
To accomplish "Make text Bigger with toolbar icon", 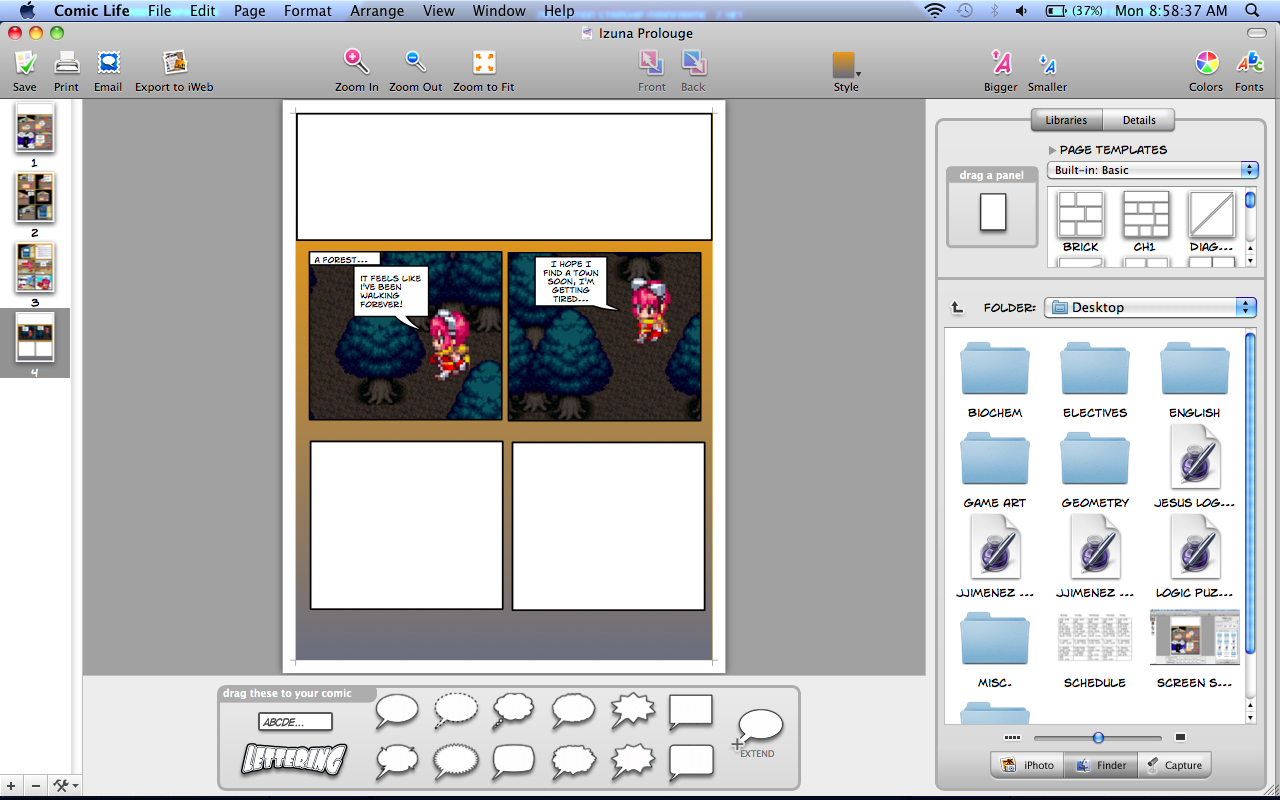I will (x=1000, y=64).
